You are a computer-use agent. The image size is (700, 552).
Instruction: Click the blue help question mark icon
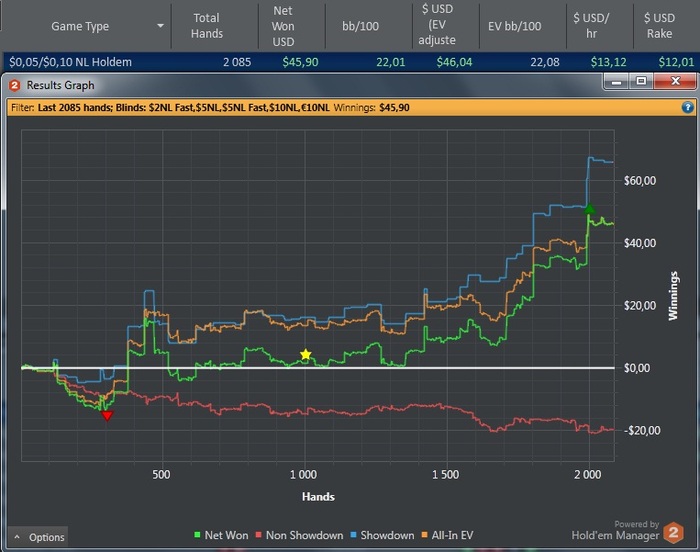pyautogui.click(x=688, y=107)
